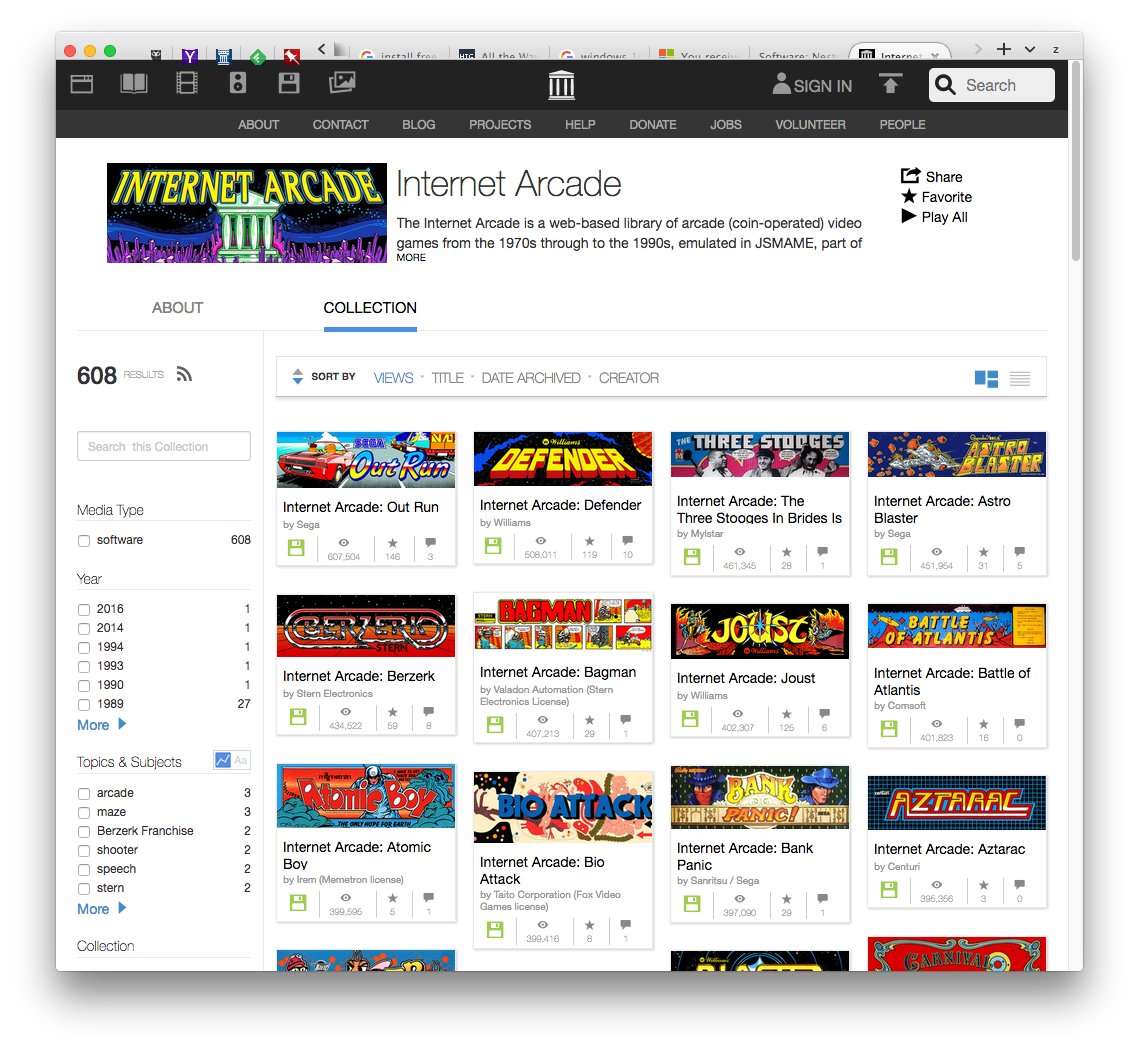Switch to the ABOUT tab
The image size is (1139, 1051).
click(177, 308)
